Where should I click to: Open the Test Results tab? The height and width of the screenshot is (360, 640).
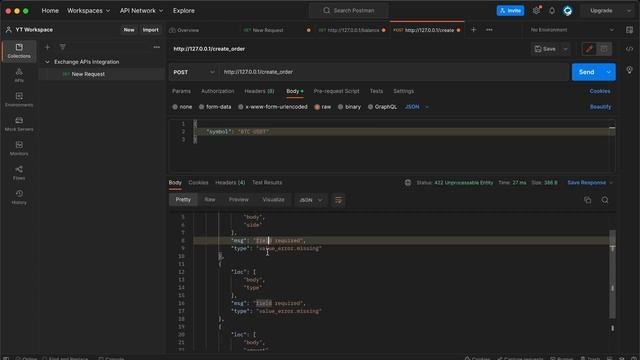tap(267, 183)
